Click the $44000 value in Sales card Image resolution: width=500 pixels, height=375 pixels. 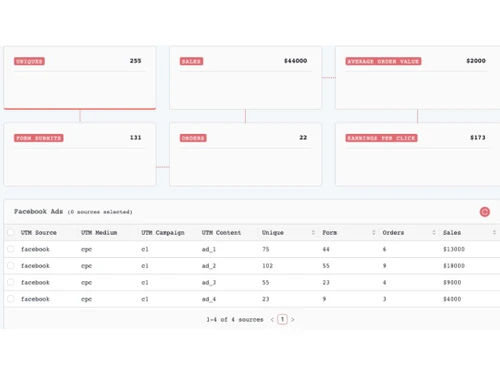pos(295,61)
